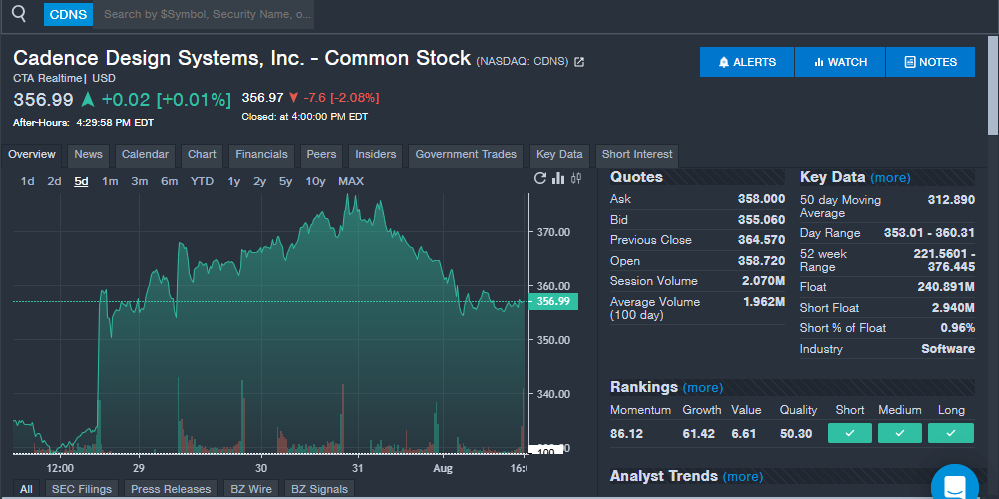Select the Overview tab
Image resolution: width=999 pixels, height=499 pixels.
click(32, 155)
